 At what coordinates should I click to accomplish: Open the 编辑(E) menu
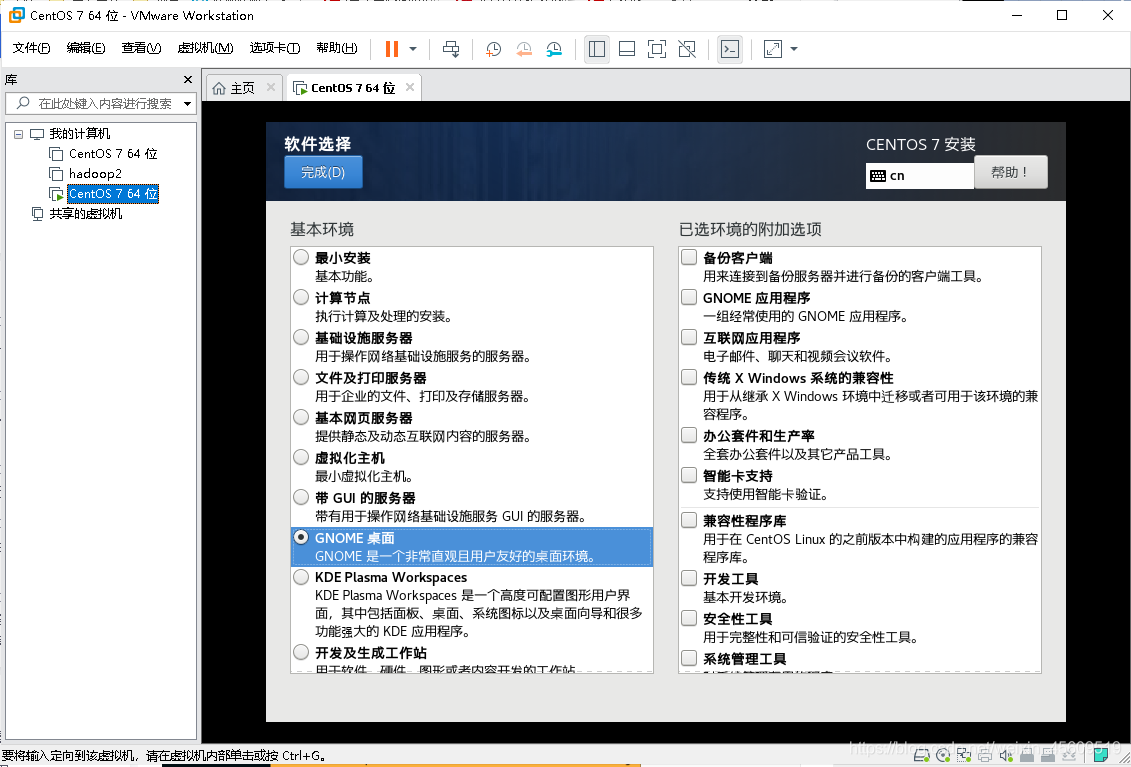click(x=85, y=48)
